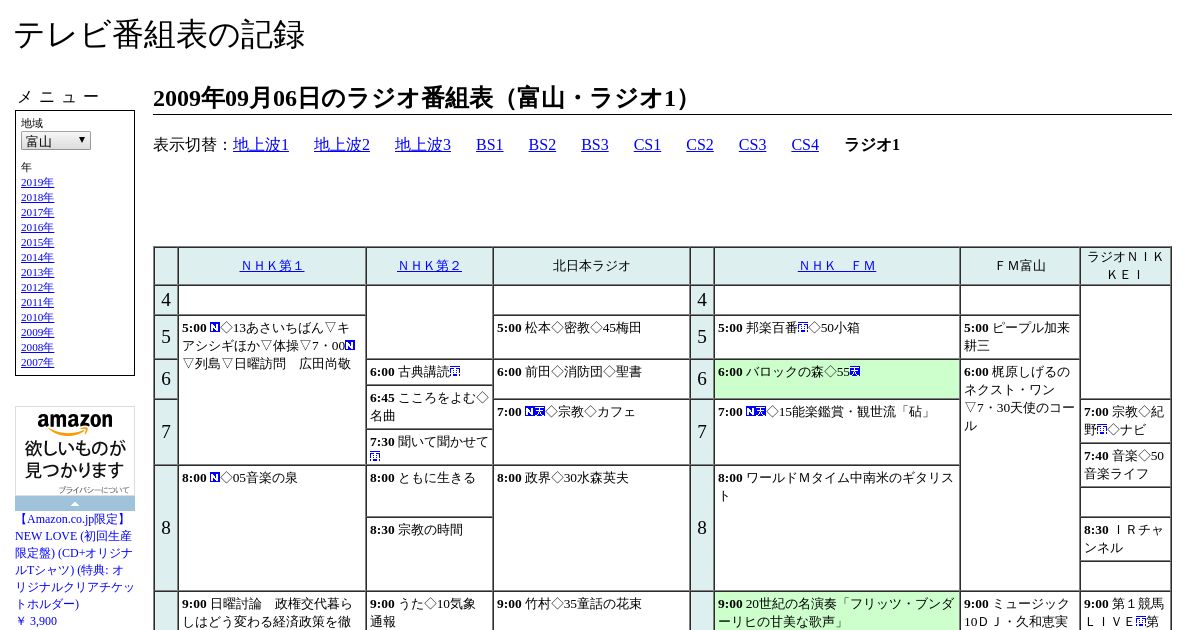Switch to the 地上波3 listing tab

[x=423, y=145]
